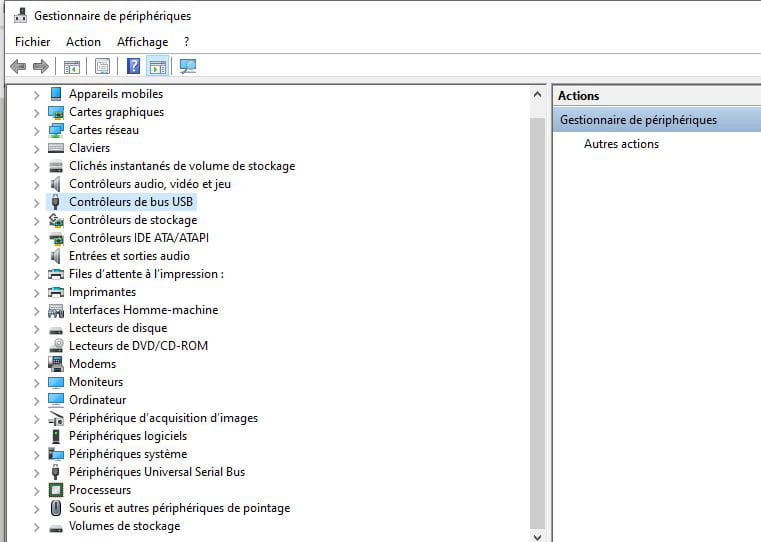Click the Imprimantes printer icon
The image size is (761, 542).
coord(56,292)
